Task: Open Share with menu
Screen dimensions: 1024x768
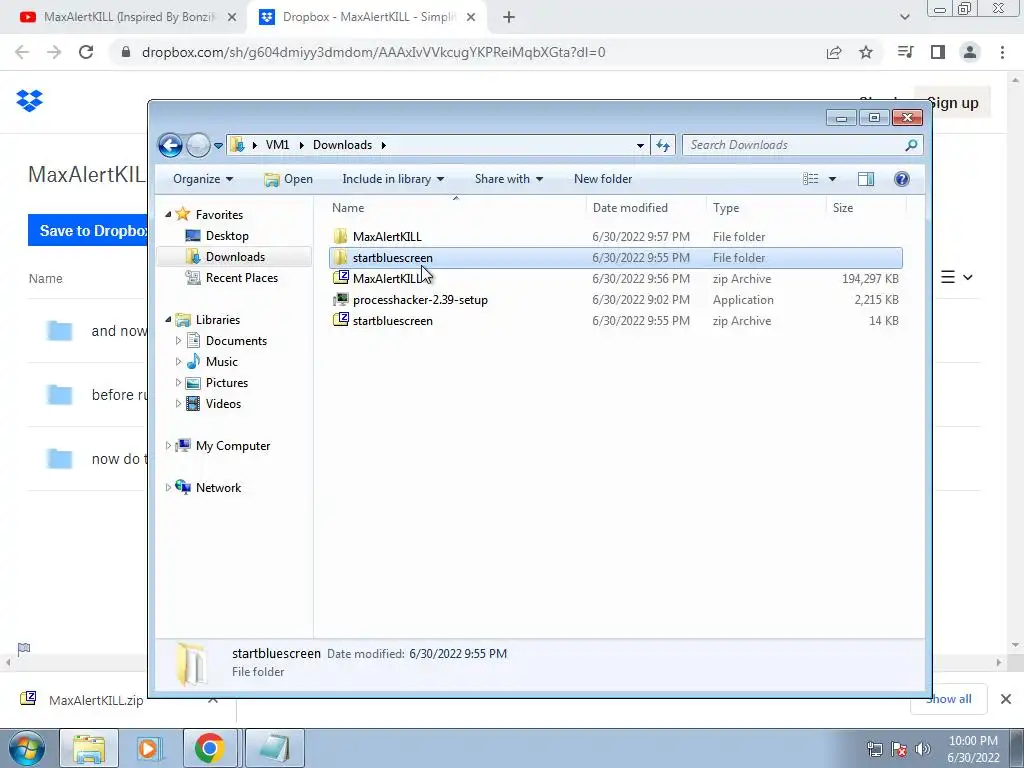Action: [x=508, y=179]
